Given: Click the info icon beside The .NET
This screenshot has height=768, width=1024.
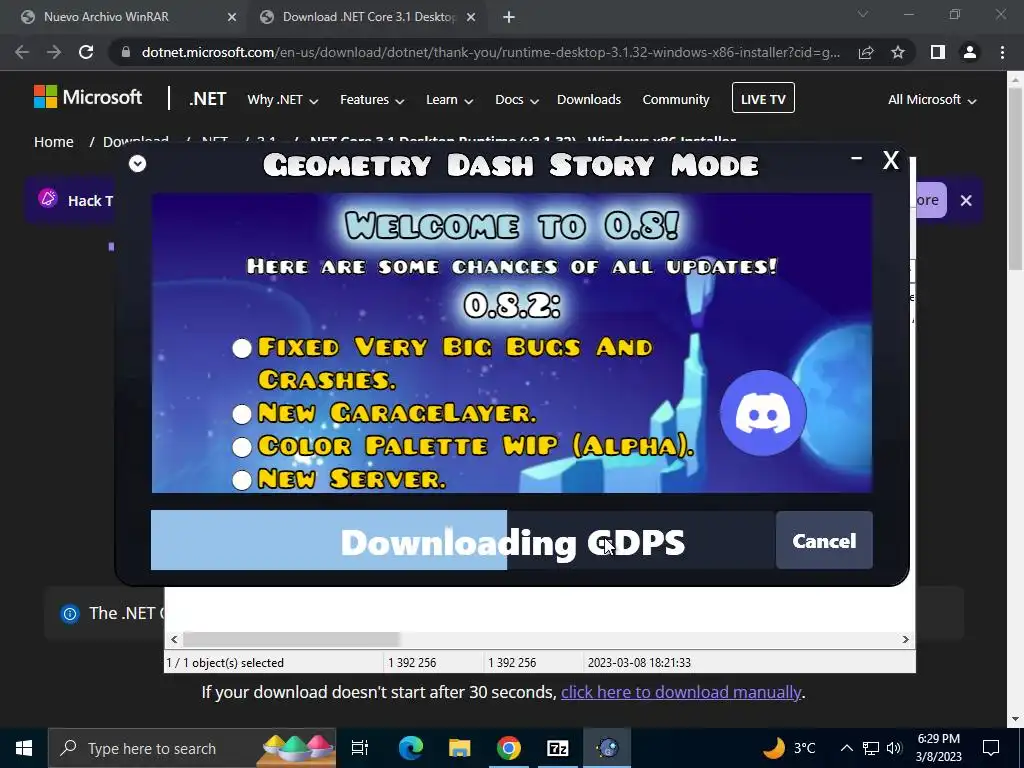Looking at the screenshot, I should pyautogui.click(x=70, y=613).
